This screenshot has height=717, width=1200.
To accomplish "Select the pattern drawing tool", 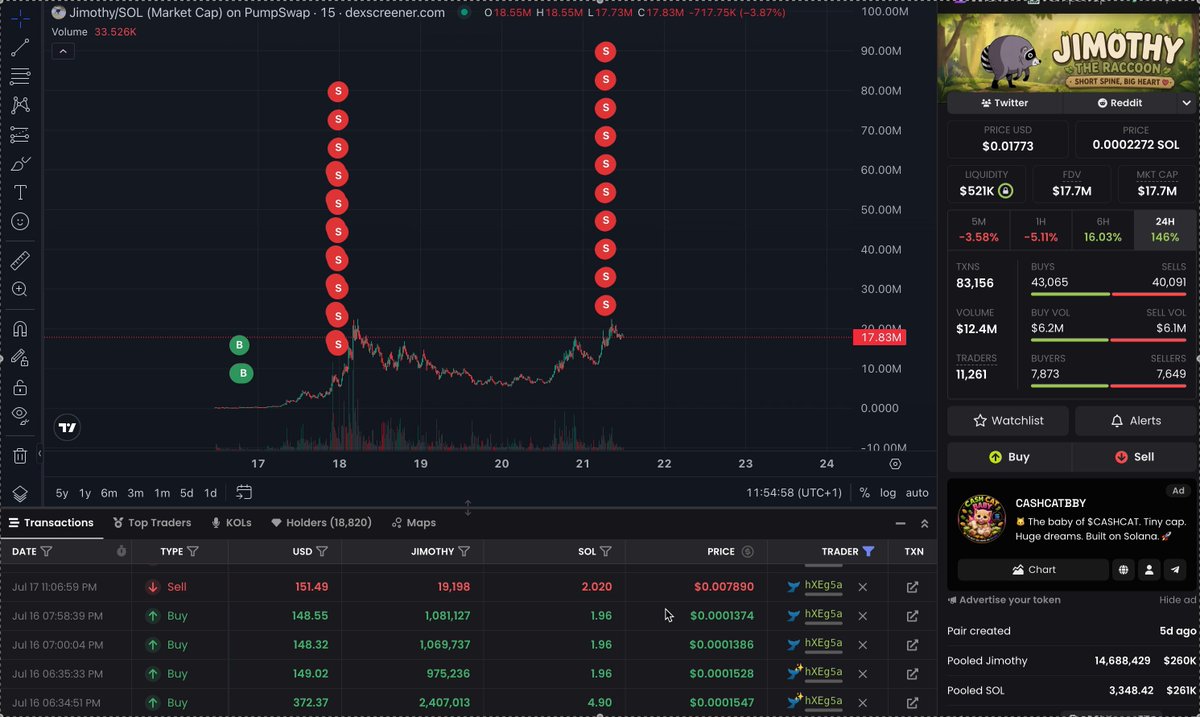I will pyautogui.click(x=20, y=105).
